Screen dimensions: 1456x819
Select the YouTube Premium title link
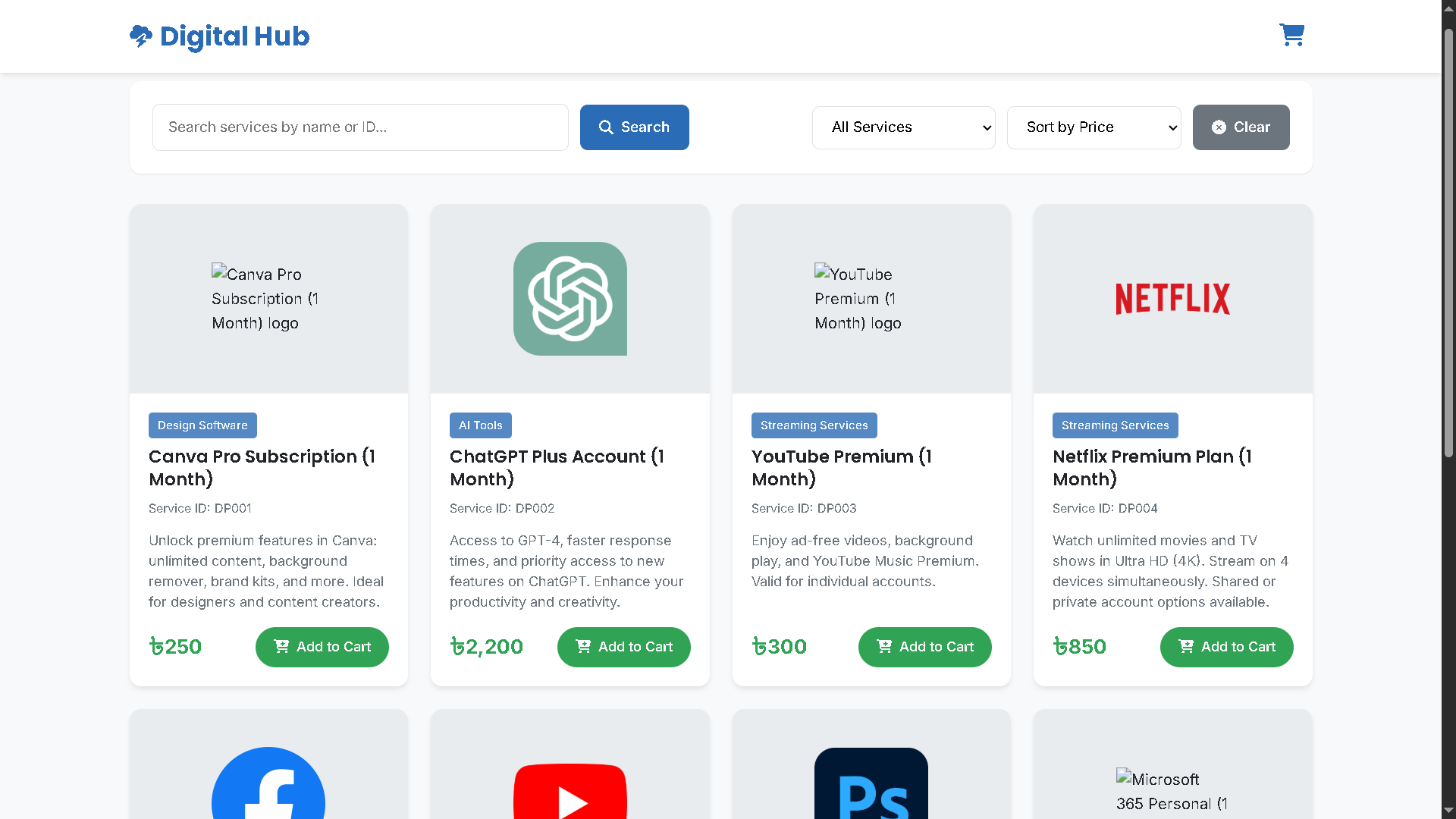tap(841, 467)
